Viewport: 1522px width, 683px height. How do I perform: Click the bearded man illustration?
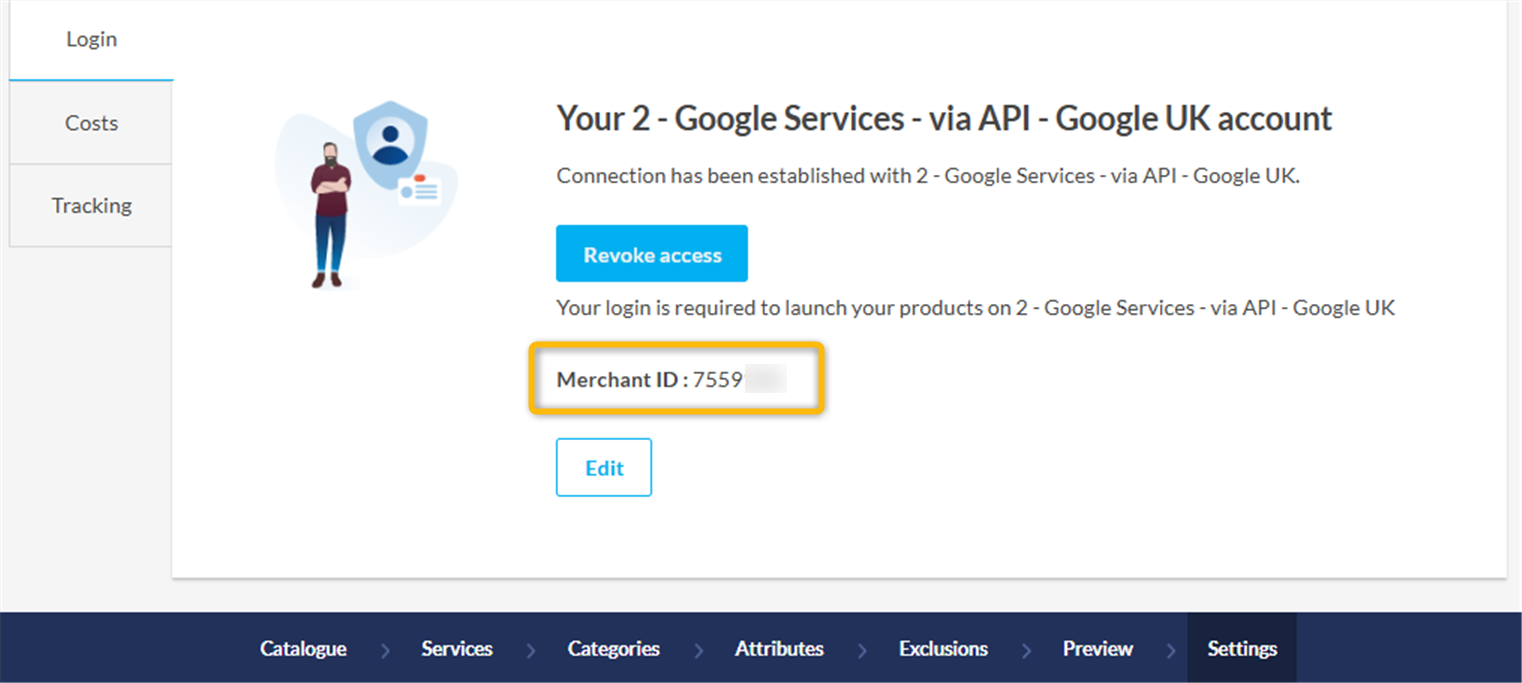pos(329,215)
